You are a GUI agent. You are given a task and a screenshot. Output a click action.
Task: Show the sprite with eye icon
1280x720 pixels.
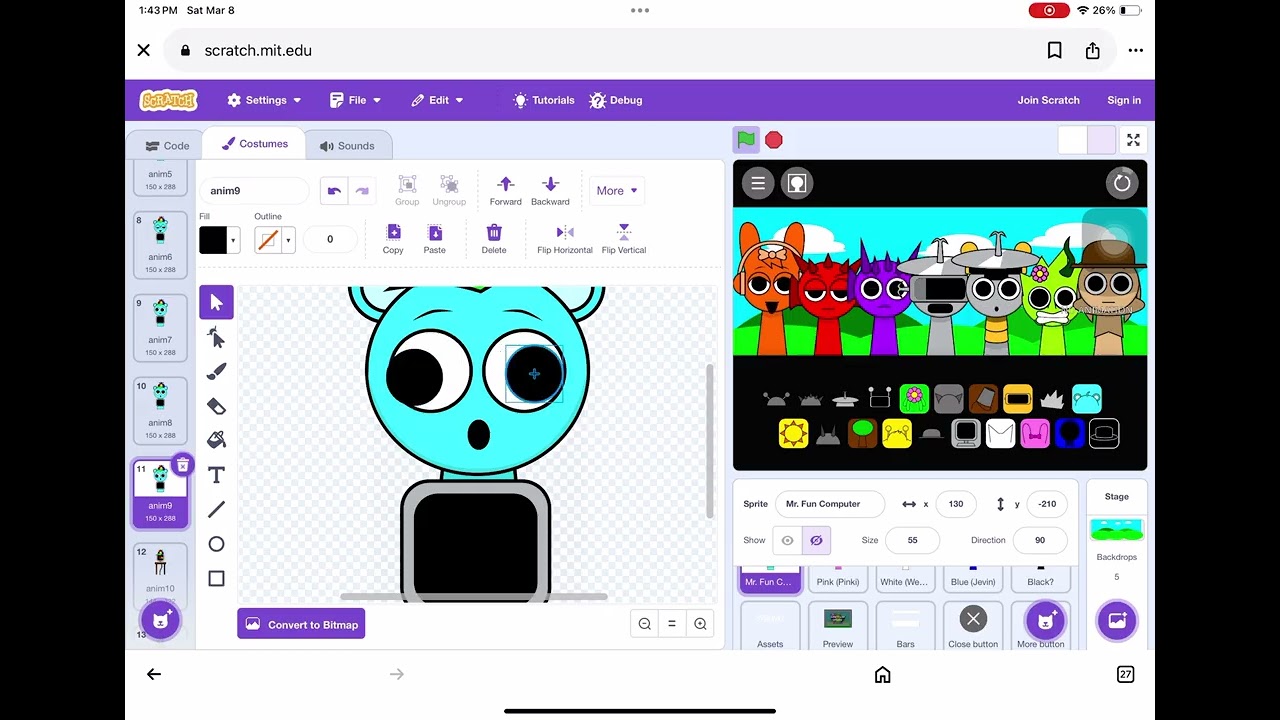(x=787, y=540)
